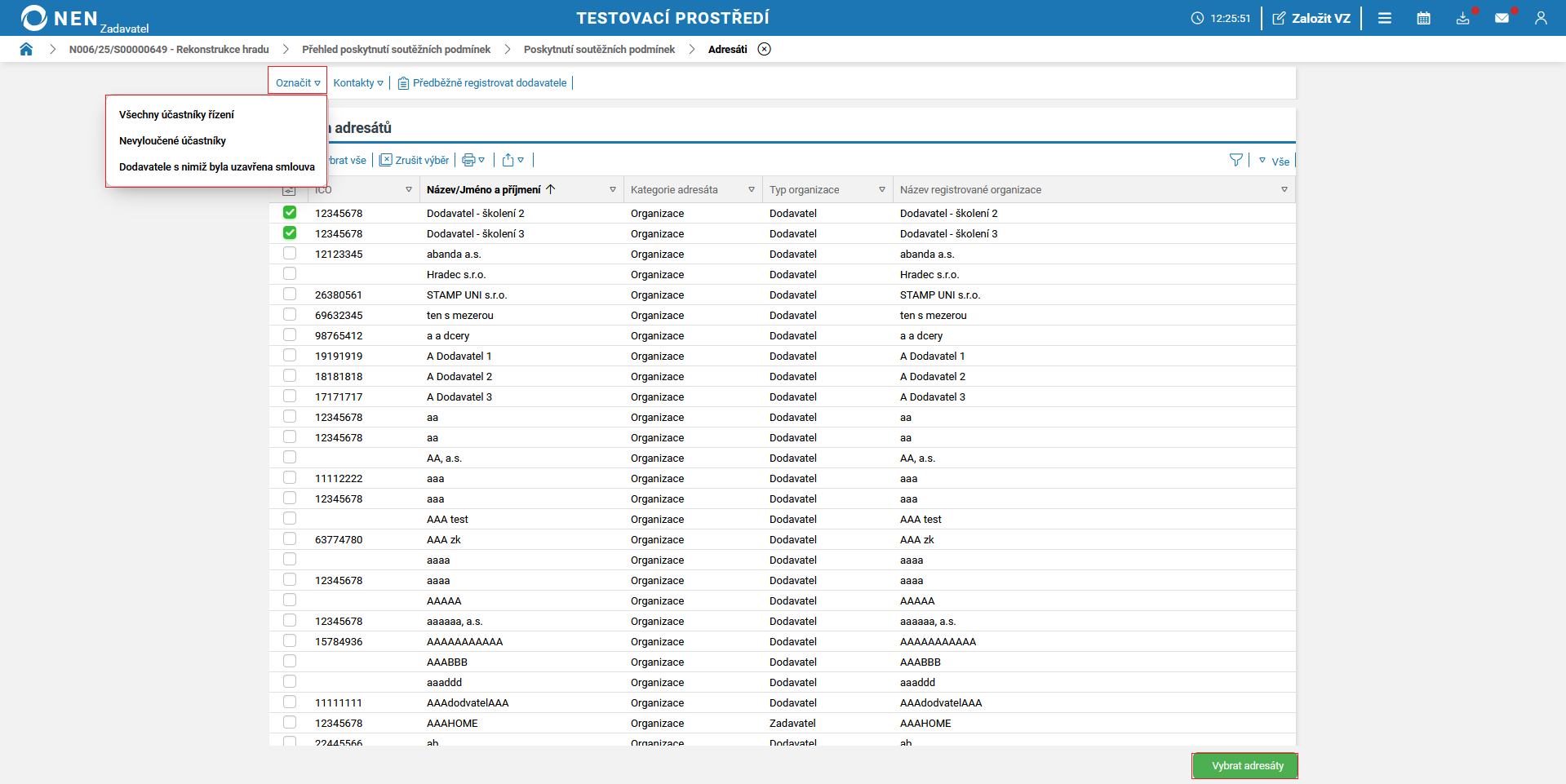Click the IČO cell 63774780

coord(339,539)
